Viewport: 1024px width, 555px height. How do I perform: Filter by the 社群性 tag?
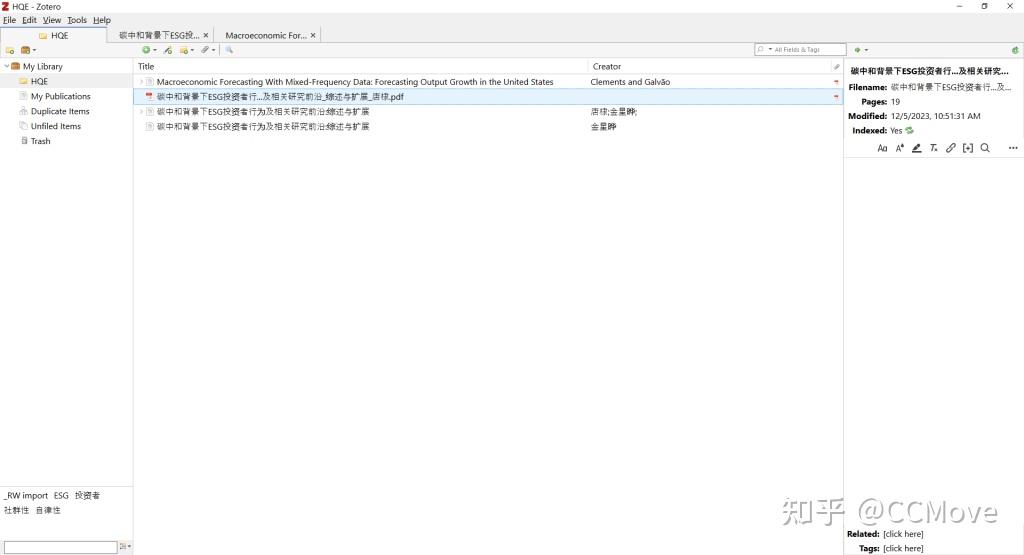point(16,511)
